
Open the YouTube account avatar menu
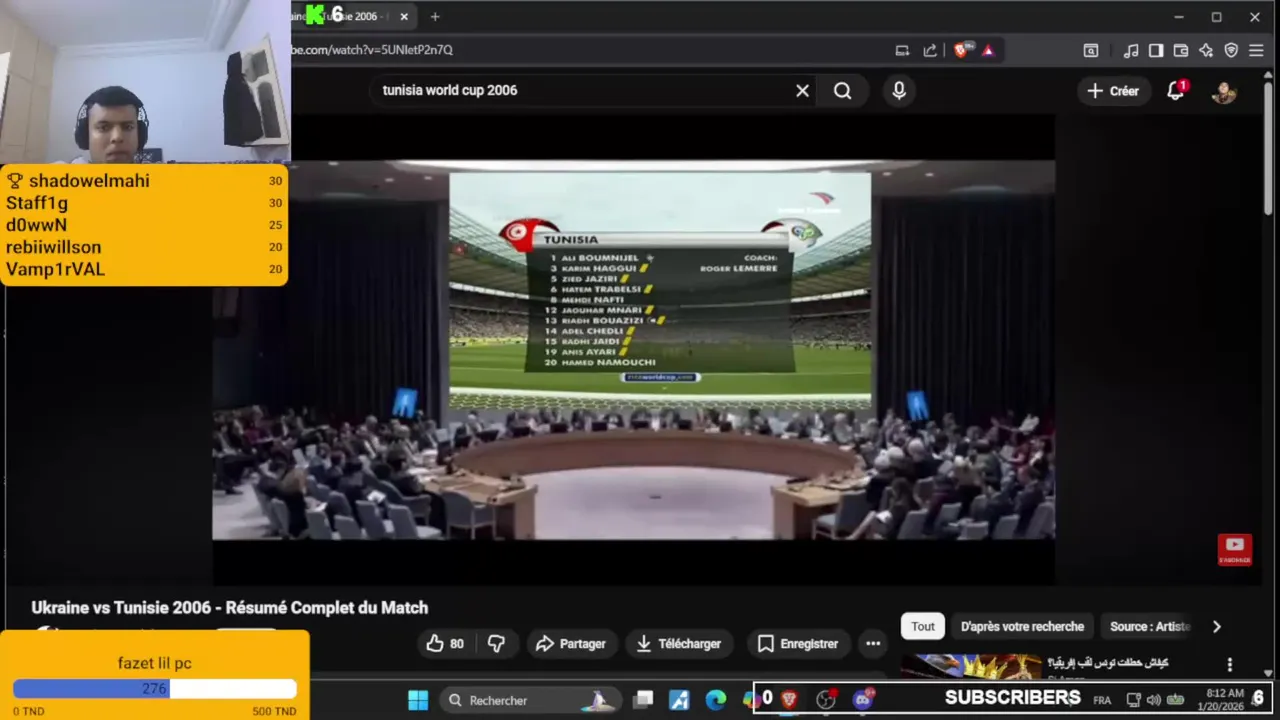(1224, 91)
